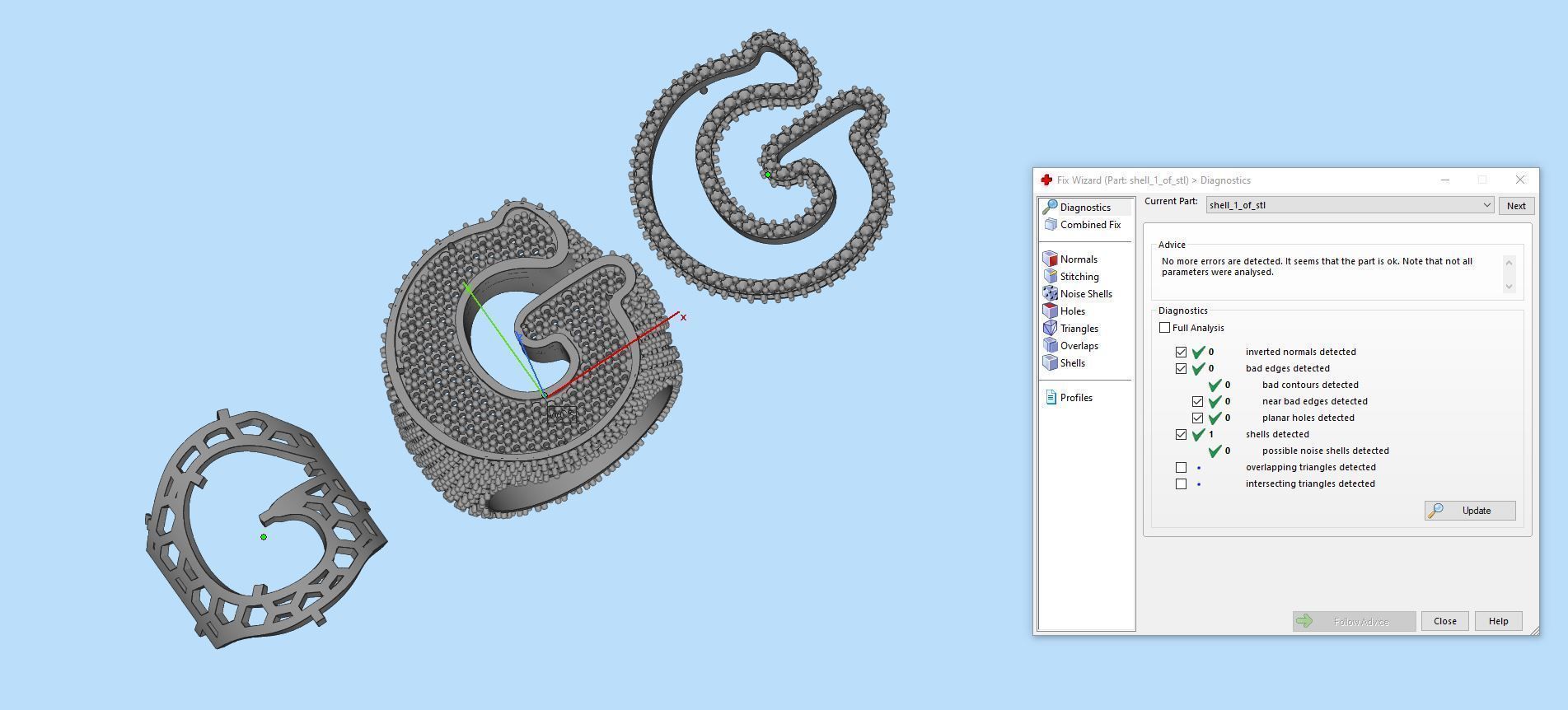The image size is (1568, 710).
Task: Enable overlapping triangles detected checkbox
Action: click(x=1181, y=467)
